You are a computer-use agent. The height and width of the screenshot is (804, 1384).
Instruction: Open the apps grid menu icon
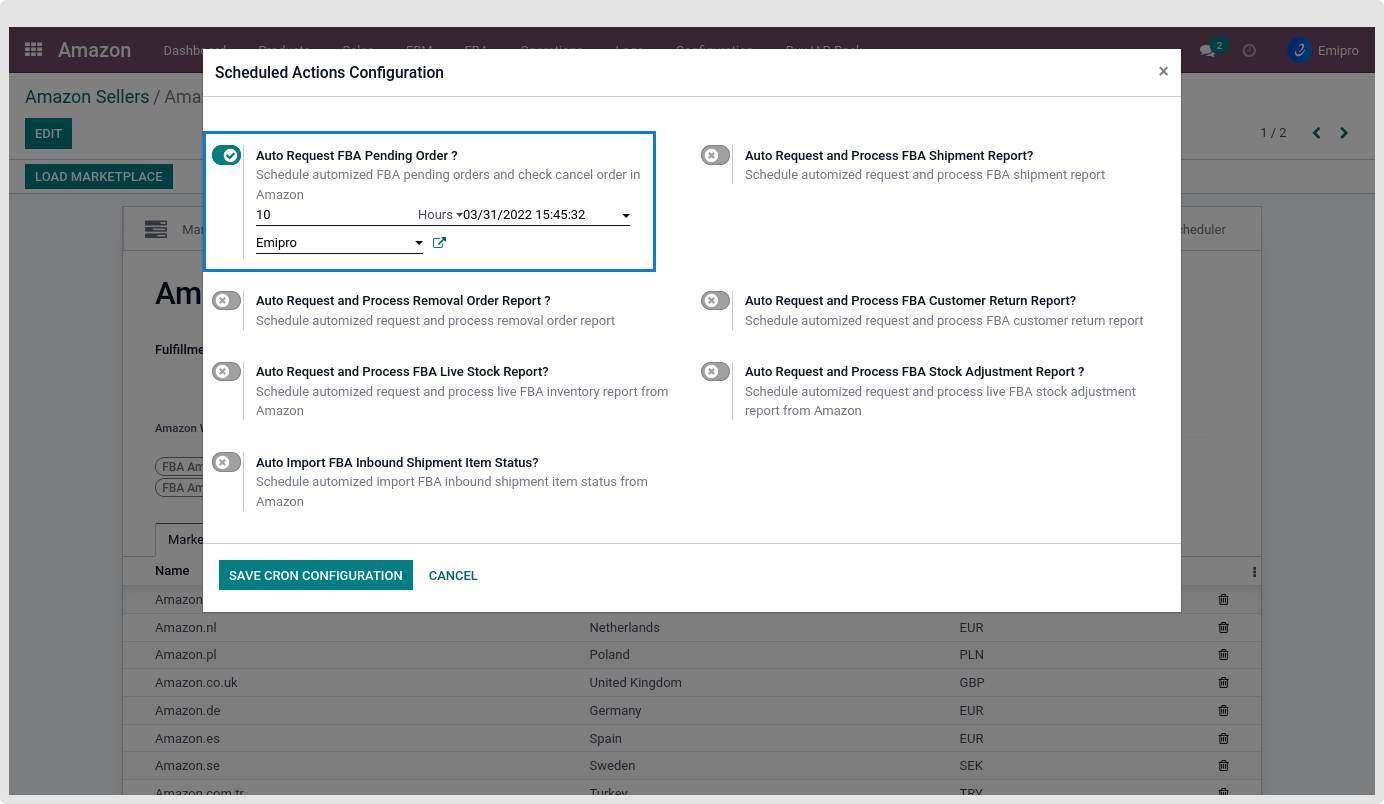(x=34, y=50)
